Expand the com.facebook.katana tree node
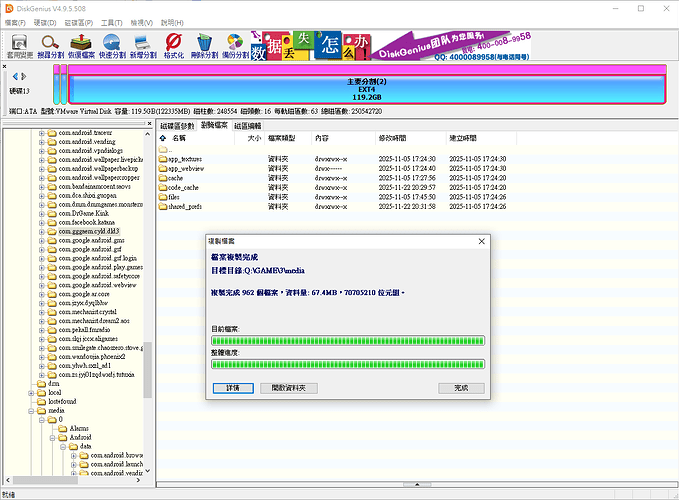 click(x=41, y=221)
